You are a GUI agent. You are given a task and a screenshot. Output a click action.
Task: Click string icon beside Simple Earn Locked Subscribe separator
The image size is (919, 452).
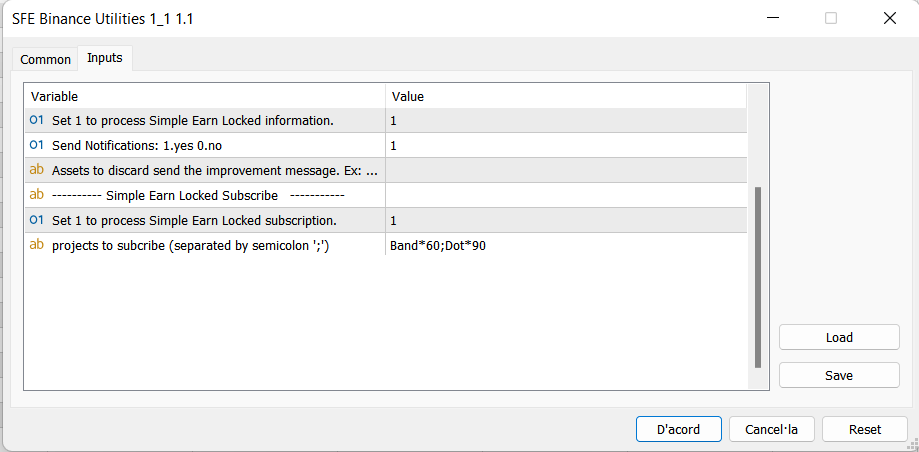coord(36,195)
